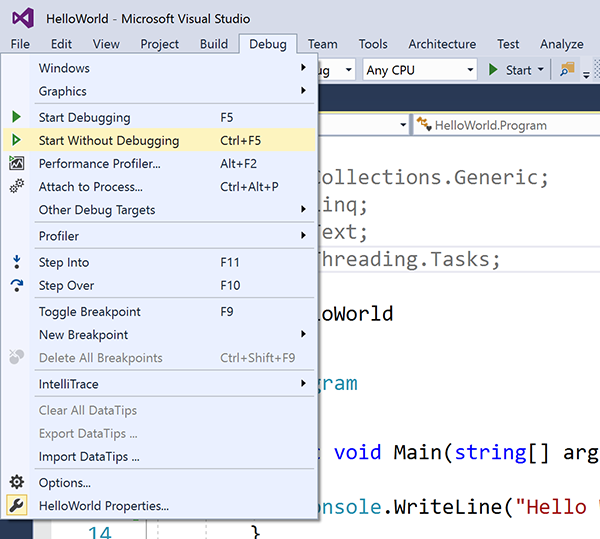The height and width of the screenshot is (539, 600).
Task: Open the Architecture menu
Action: (442, 44)
